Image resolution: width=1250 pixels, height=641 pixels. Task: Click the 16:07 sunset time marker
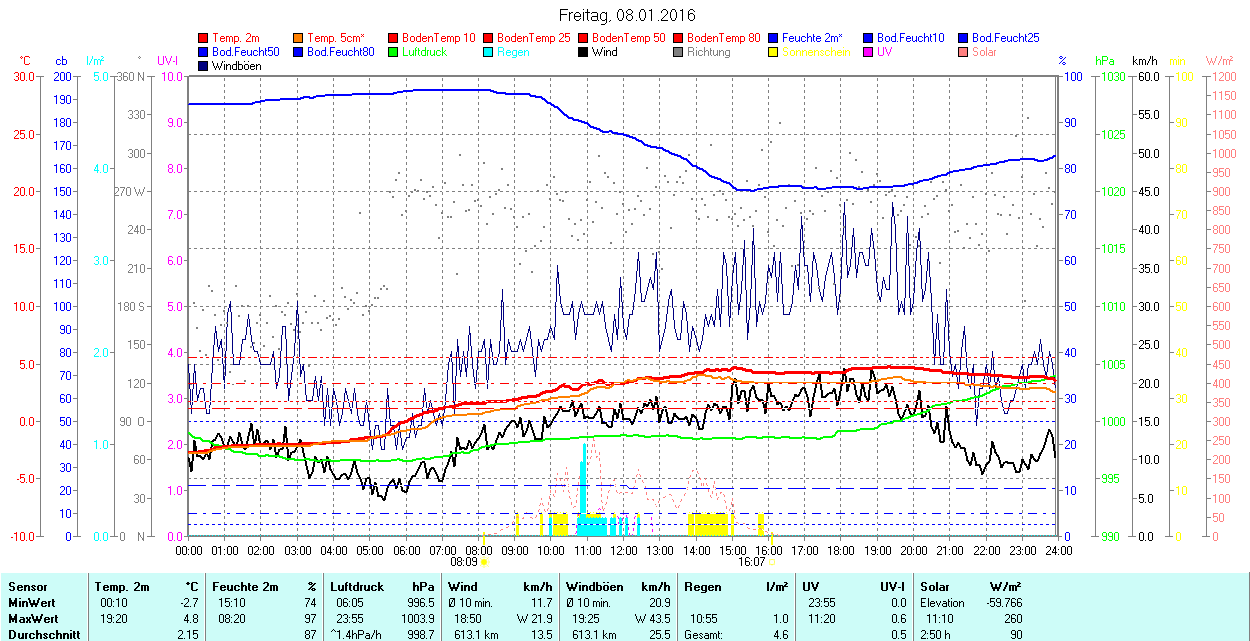click(x=752, y=562)
